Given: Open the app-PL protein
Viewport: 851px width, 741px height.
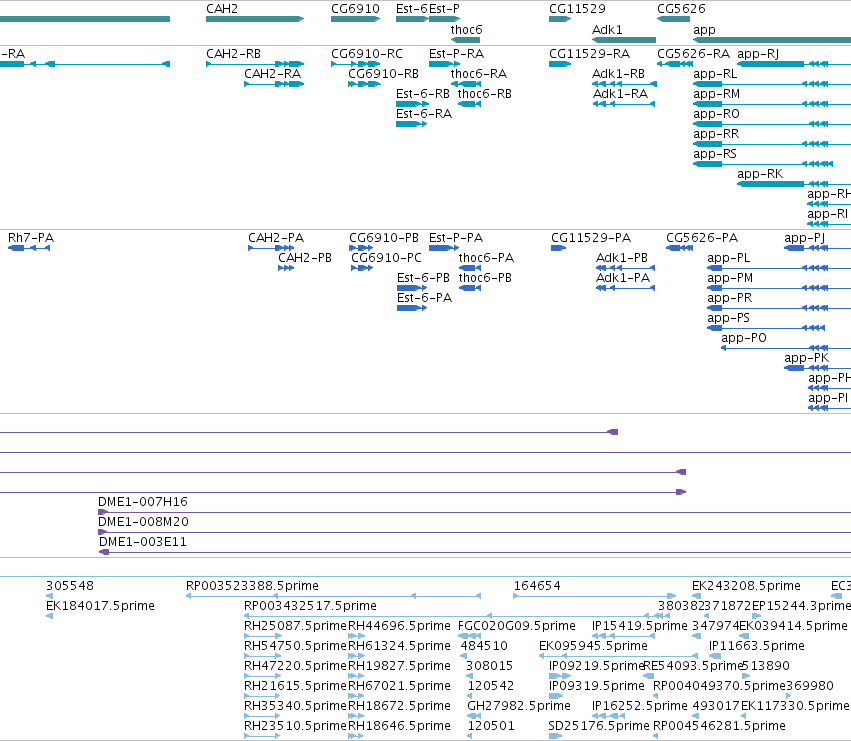Looking at the screenshot, I should coord(779,268).
